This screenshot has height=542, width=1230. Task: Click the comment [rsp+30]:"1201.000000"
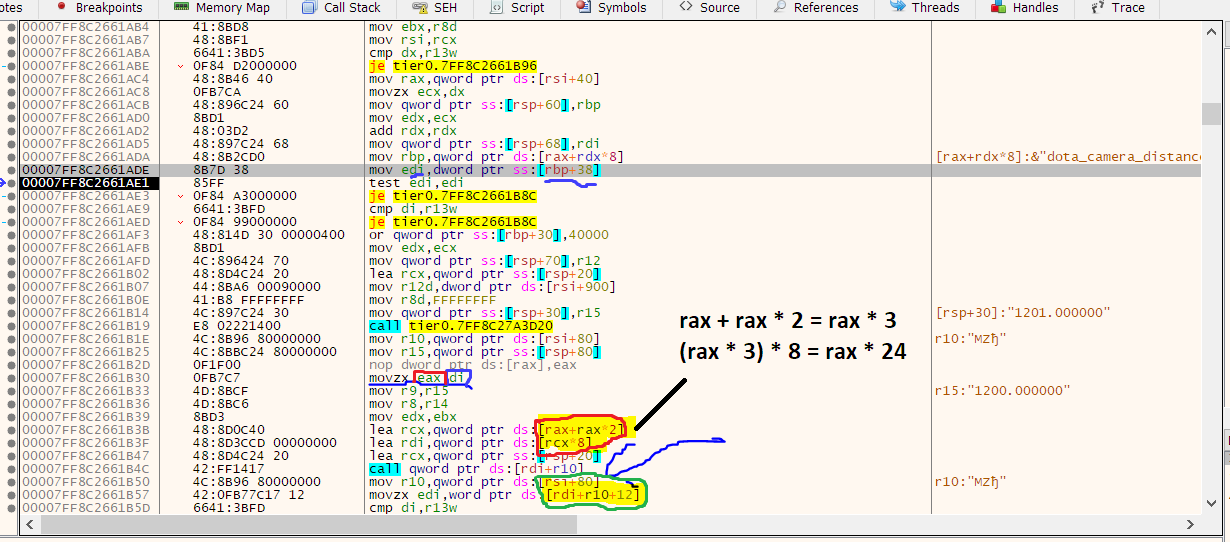[1023, 313]
